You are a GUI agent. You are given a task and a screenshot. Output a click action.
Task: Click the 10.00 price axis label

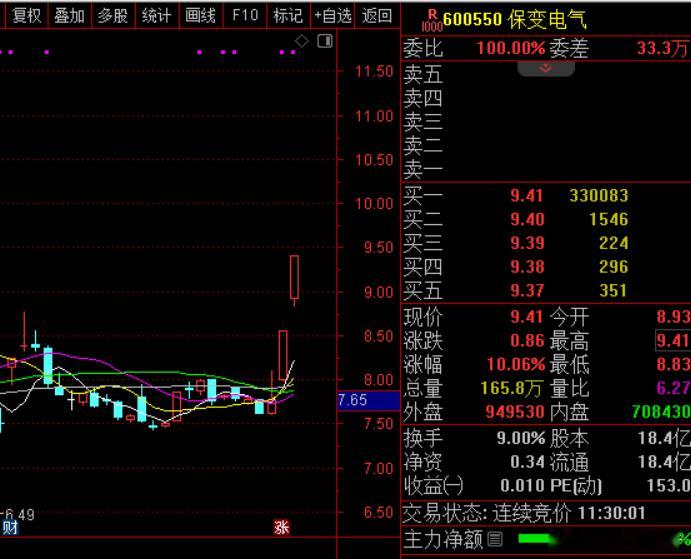(374, 204)
